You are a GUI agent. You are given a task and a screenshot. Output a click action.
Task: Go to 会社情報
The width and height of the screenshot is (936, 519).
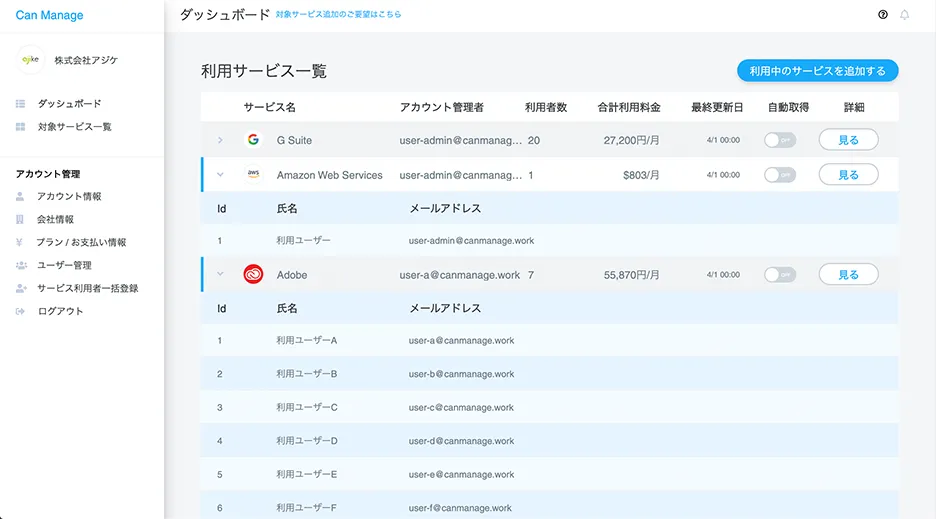56,219
